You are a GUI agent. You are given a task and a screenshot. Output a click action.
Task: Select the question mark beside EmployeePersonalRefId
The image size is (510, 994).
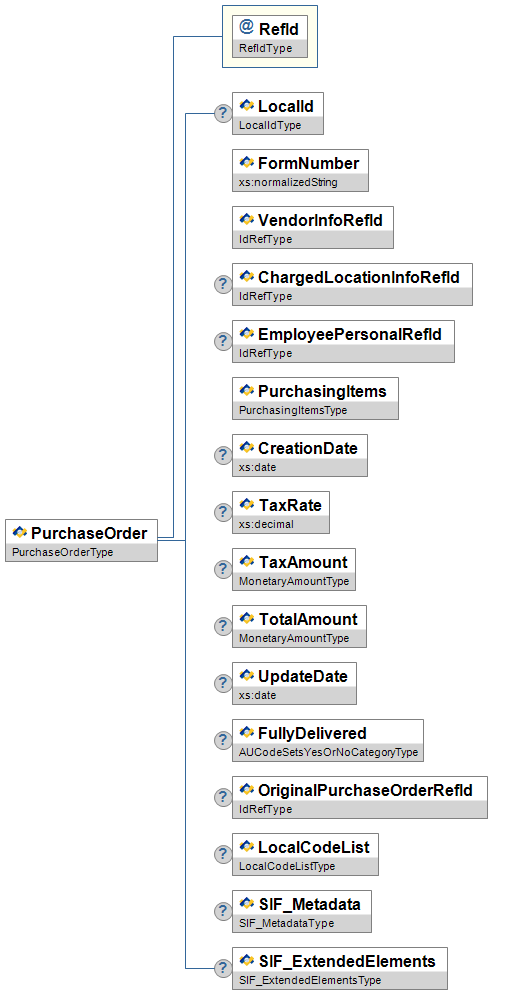222,342
